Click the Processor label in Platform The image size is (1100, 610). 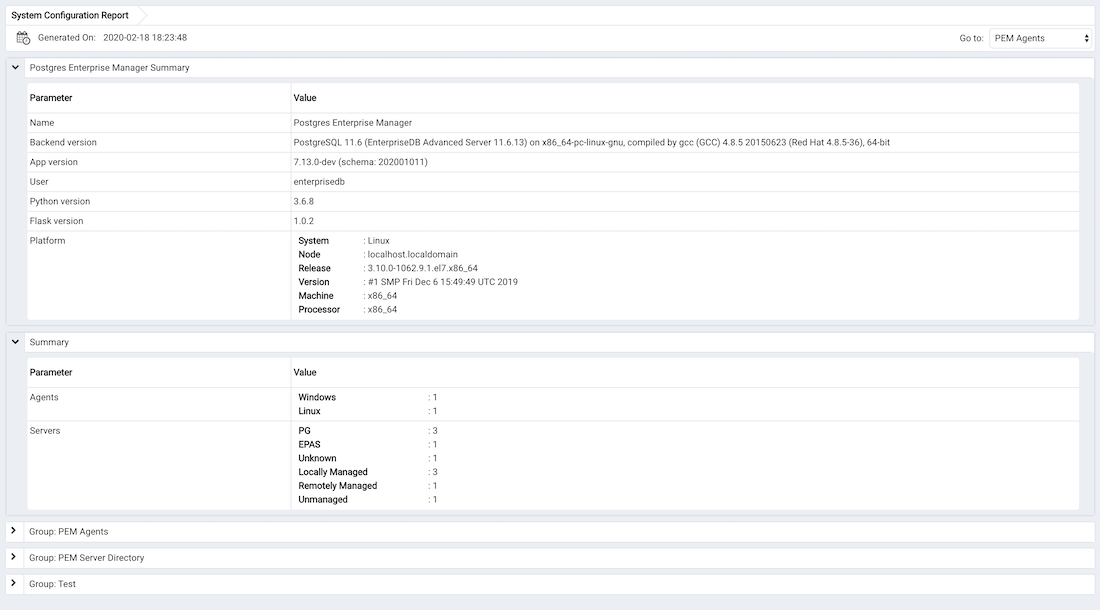pyautogui.click(x=319, y=309)
